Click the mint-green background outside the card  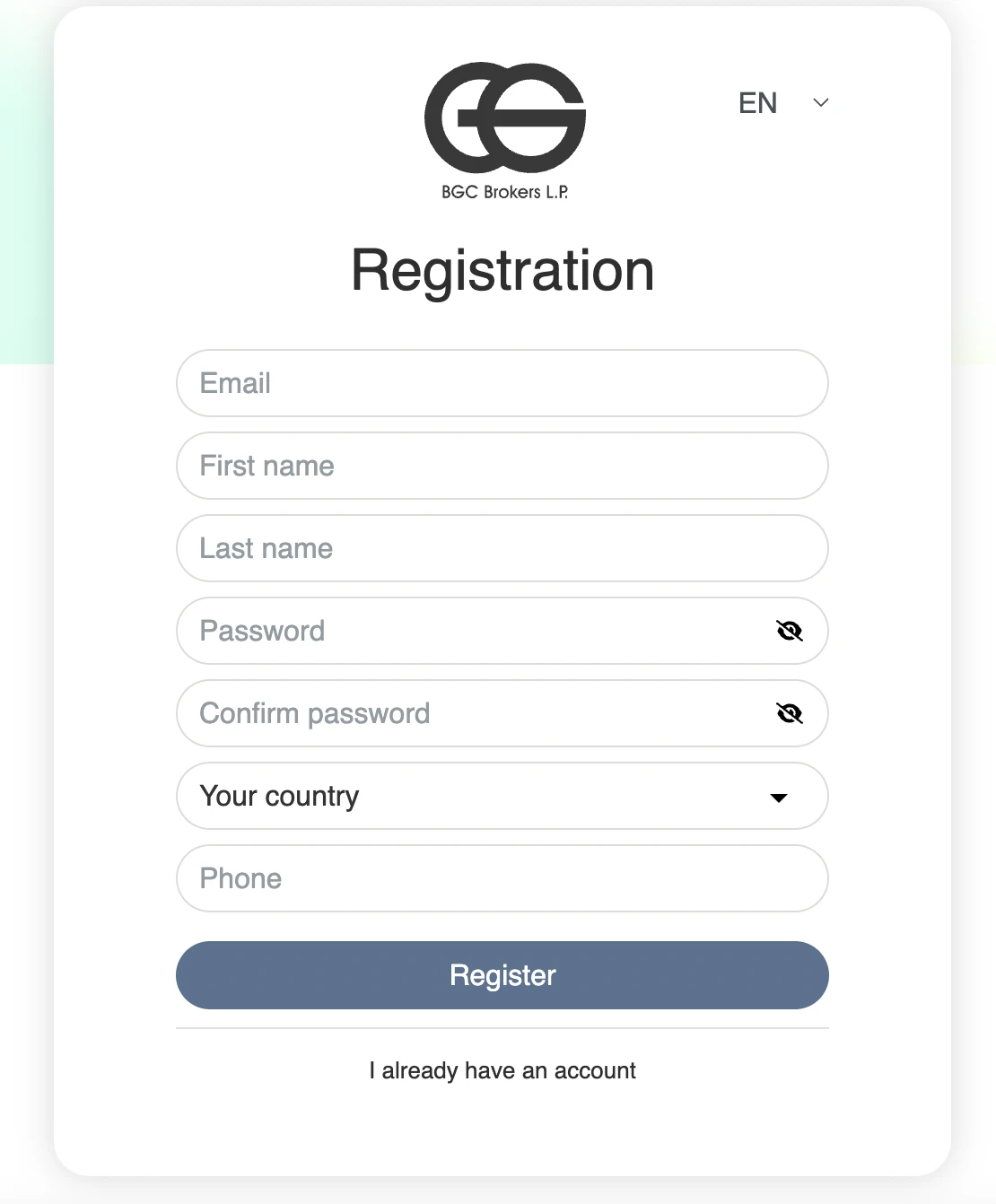coord(25,179)
